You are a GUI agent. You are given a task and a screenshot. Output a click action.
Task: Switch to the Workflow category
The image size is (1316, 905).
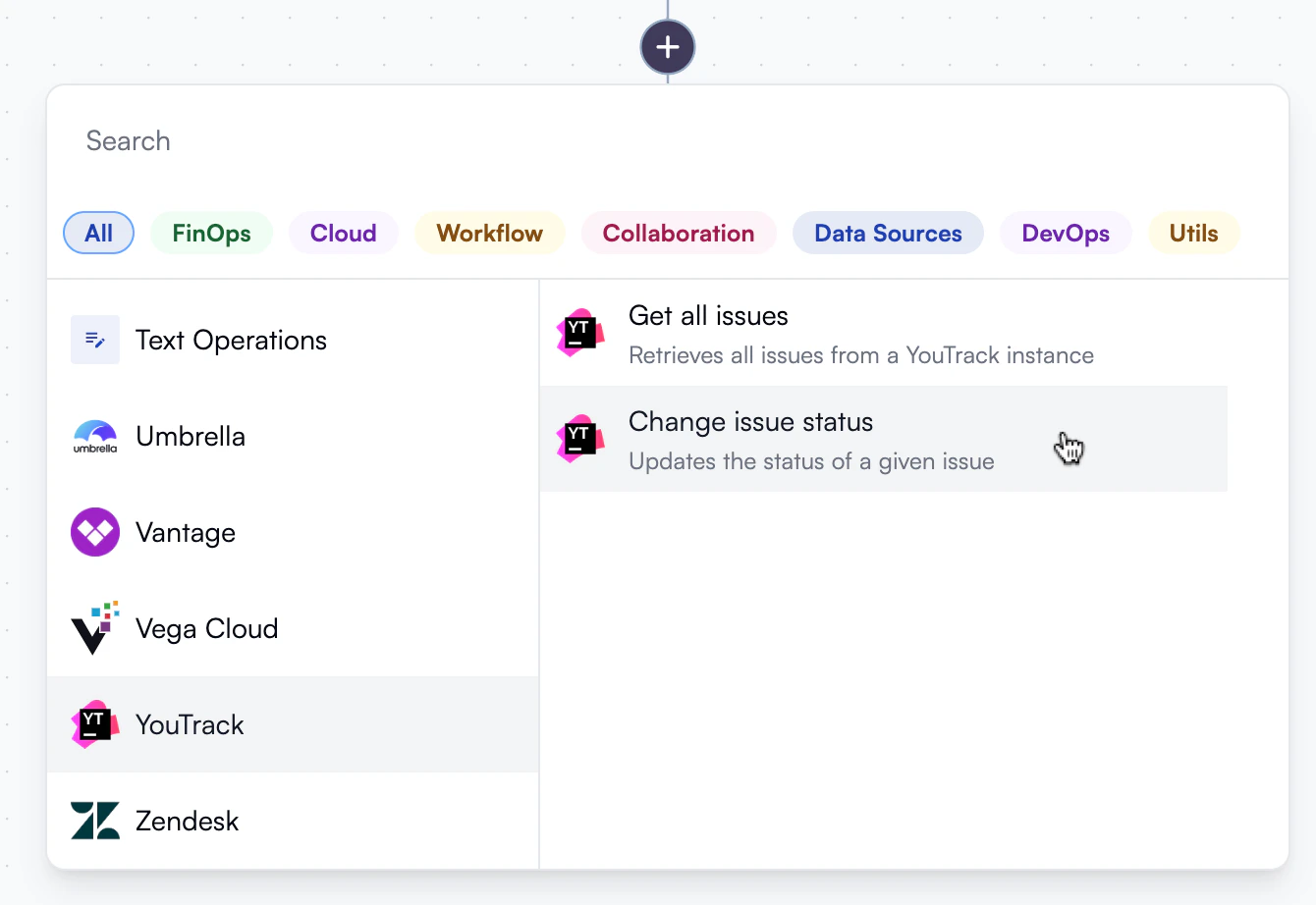[x=489, y=233]
